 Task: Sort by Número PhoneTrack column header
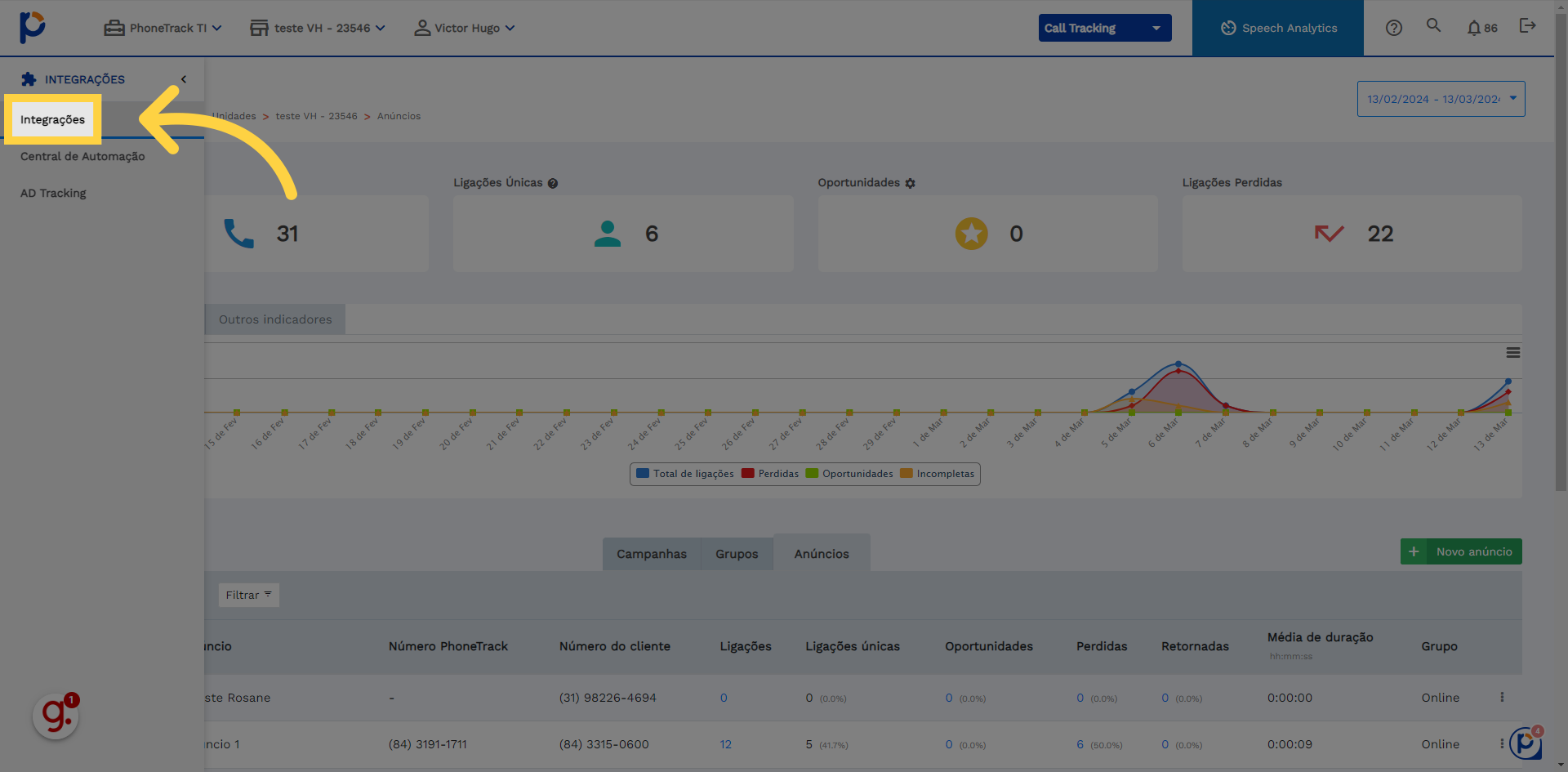(x=448, y=646)
